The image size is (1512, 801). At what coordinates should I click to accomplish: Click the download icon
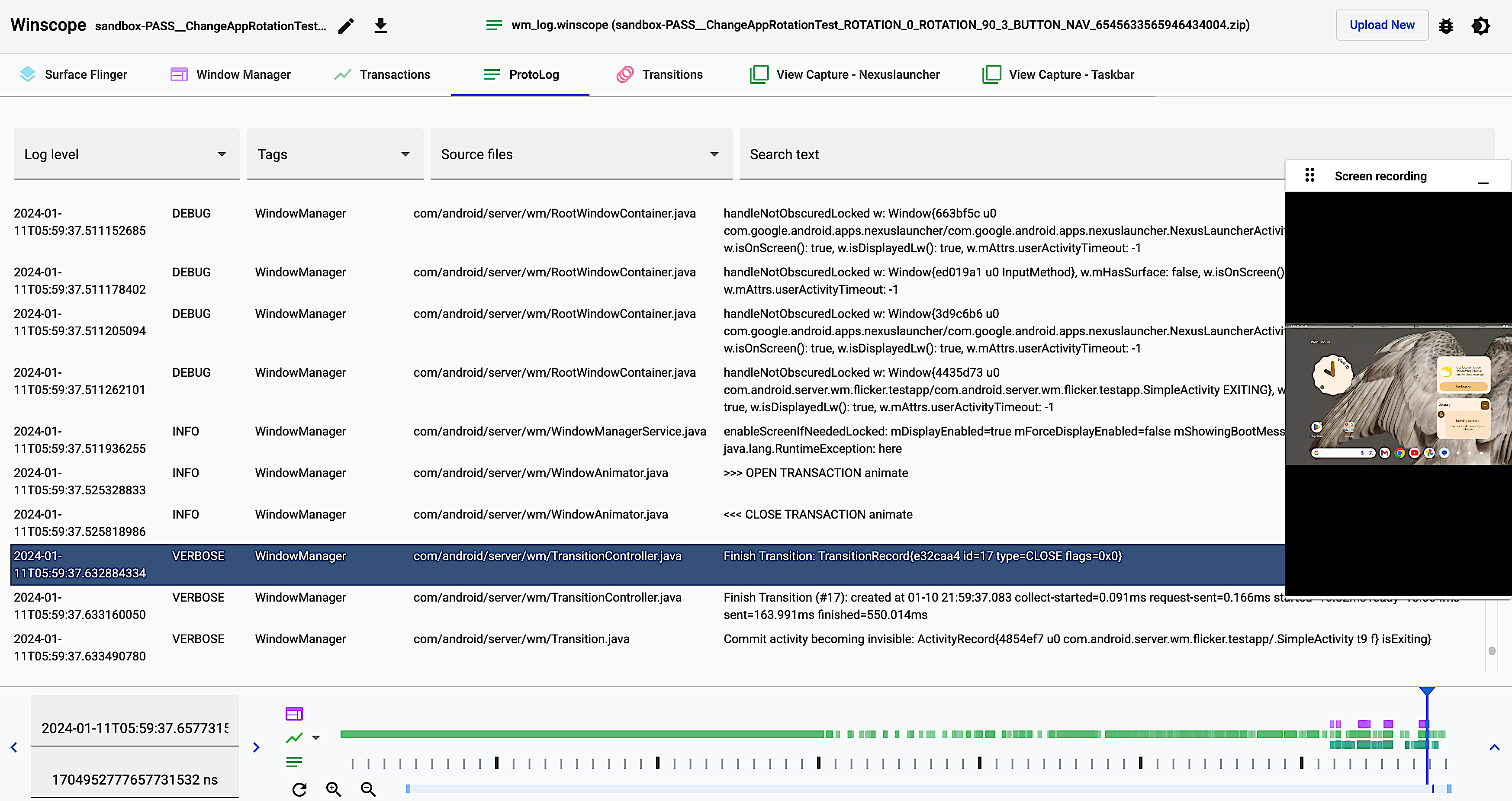point(381,25)
